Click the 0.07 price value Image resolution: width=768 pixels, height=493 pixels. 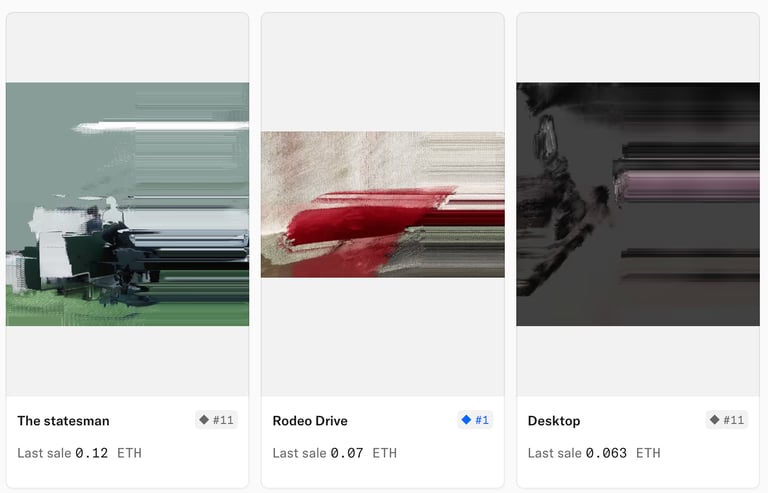click(347, 453)
